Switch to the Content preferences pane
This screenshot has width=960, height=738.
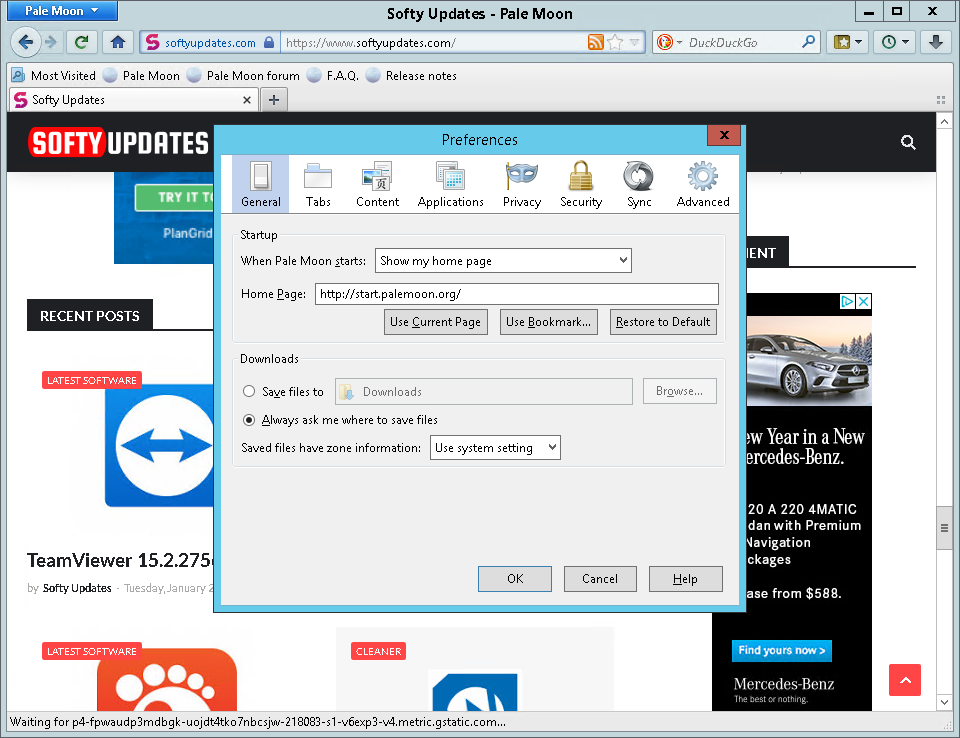(377, 184)
